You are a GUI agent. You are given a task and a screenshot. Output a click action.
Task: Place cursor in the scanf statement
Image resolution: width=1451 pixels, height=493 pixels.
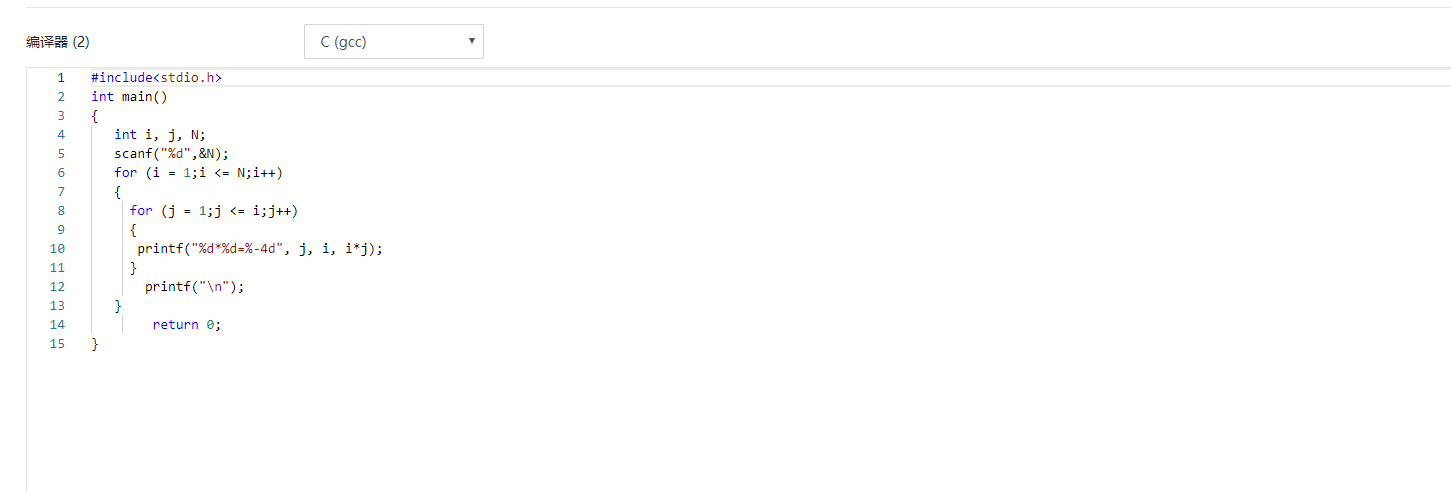(171, 154)
